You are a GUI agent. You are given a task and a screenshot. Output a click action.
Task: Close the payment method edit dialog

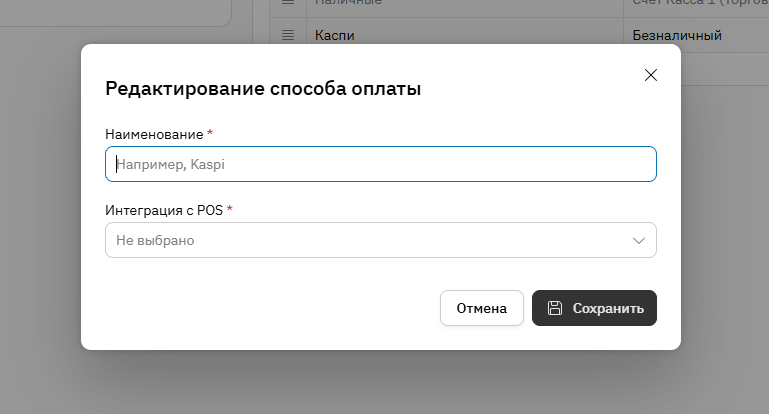point(651,75)
